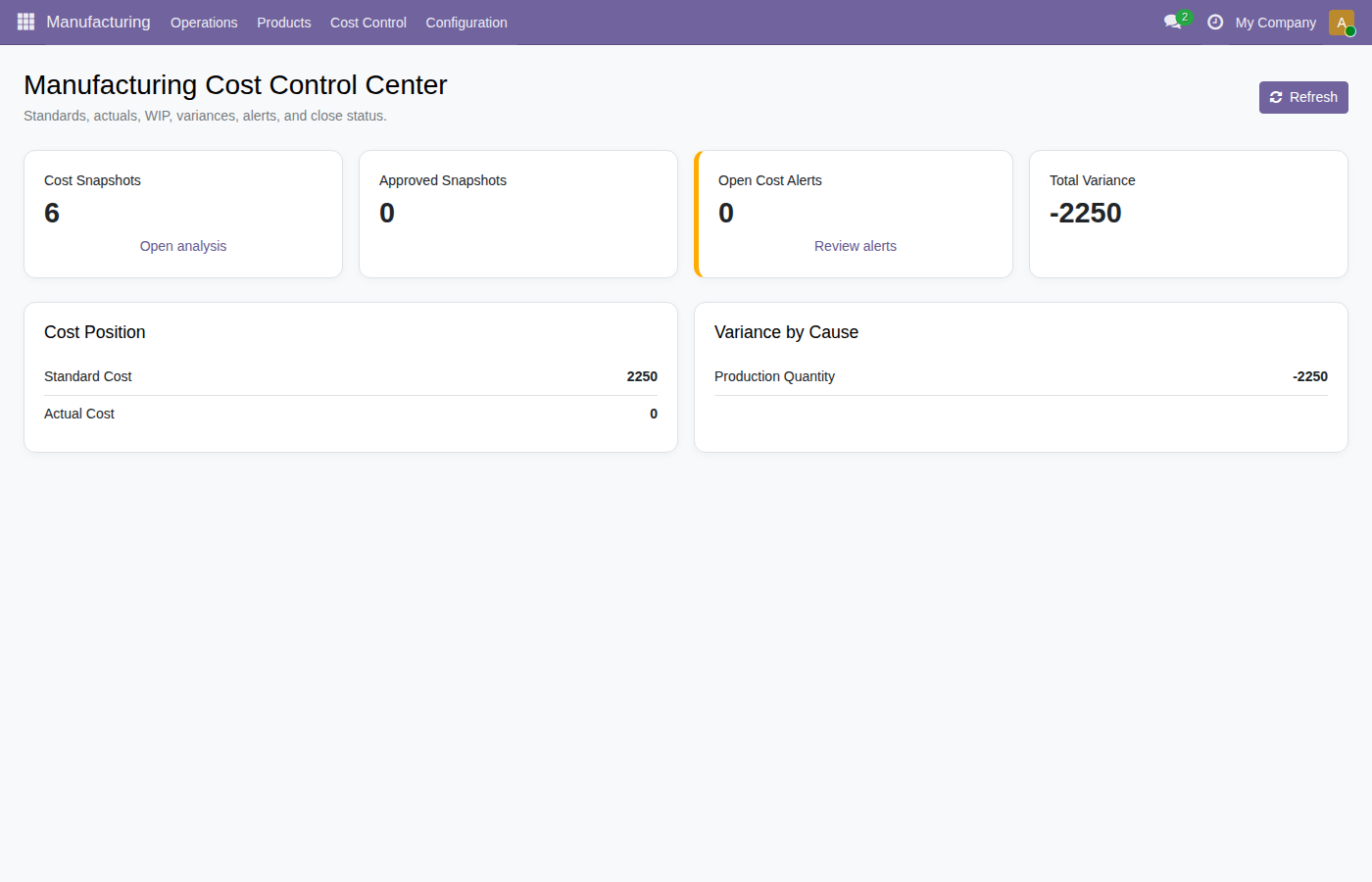Click the Standard Cost row label
The width and height of the screenshot is (1372, 882).
point(88,376)
